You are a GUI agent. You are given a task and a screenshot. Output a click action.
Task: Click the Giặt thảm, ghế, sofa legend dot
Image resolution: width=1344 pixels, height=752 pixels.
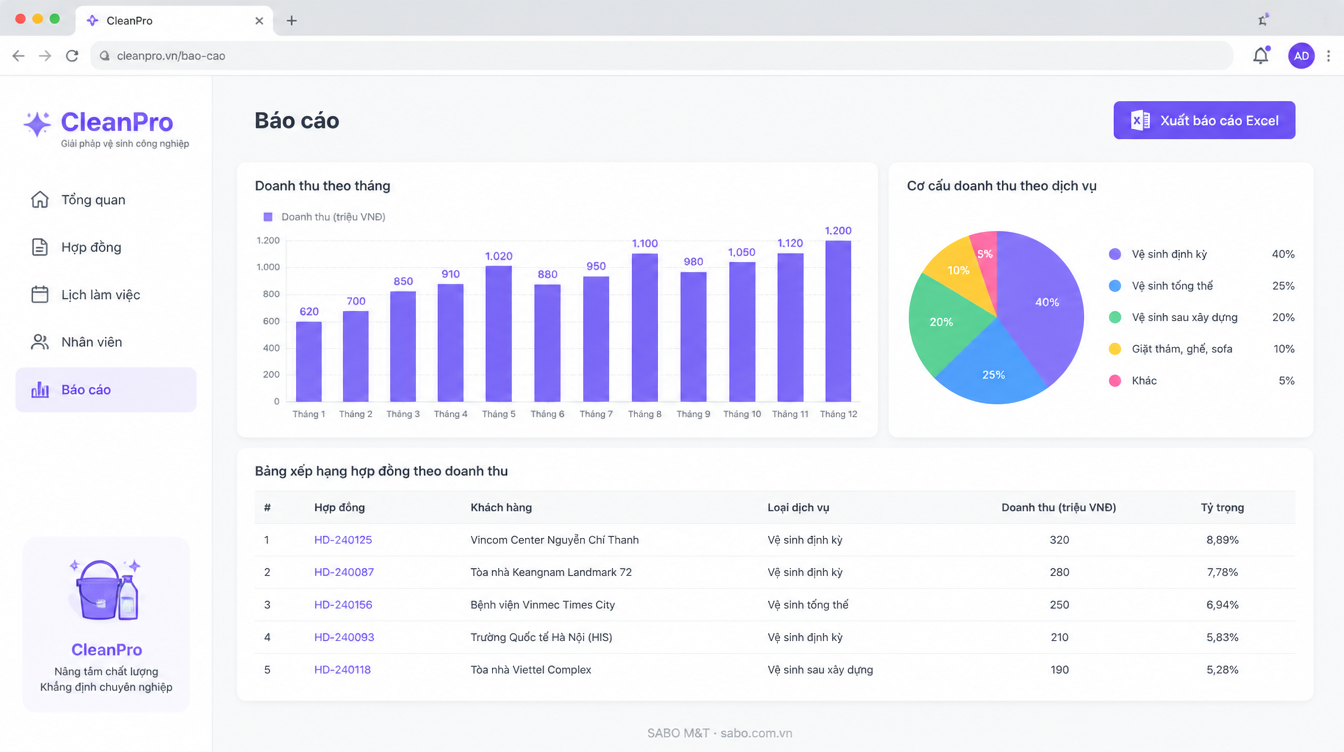tap(1115, 349)
